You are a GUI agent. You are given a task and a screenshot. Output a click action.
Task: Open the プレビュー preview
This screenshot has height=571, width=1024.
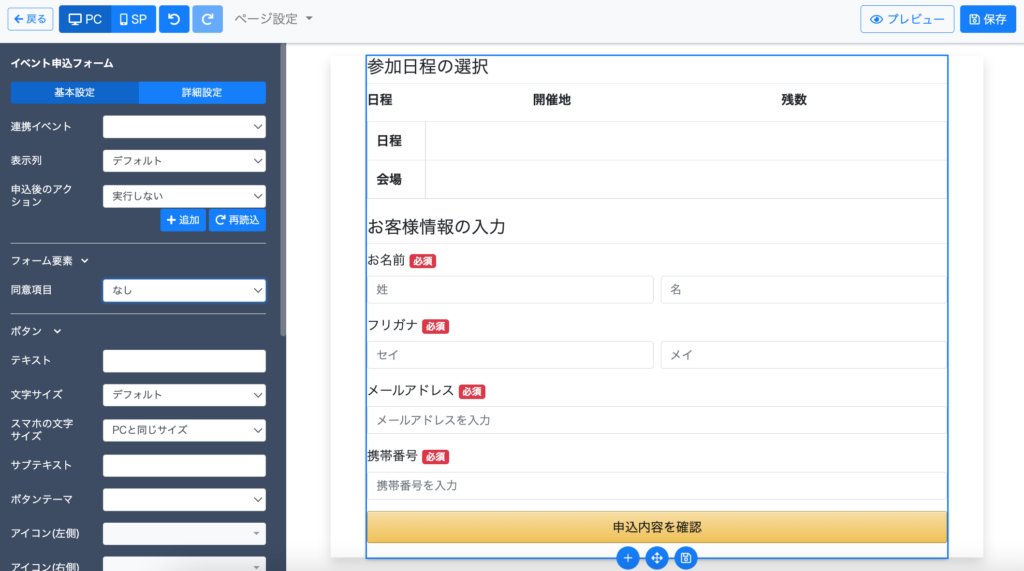click(906, 19)
